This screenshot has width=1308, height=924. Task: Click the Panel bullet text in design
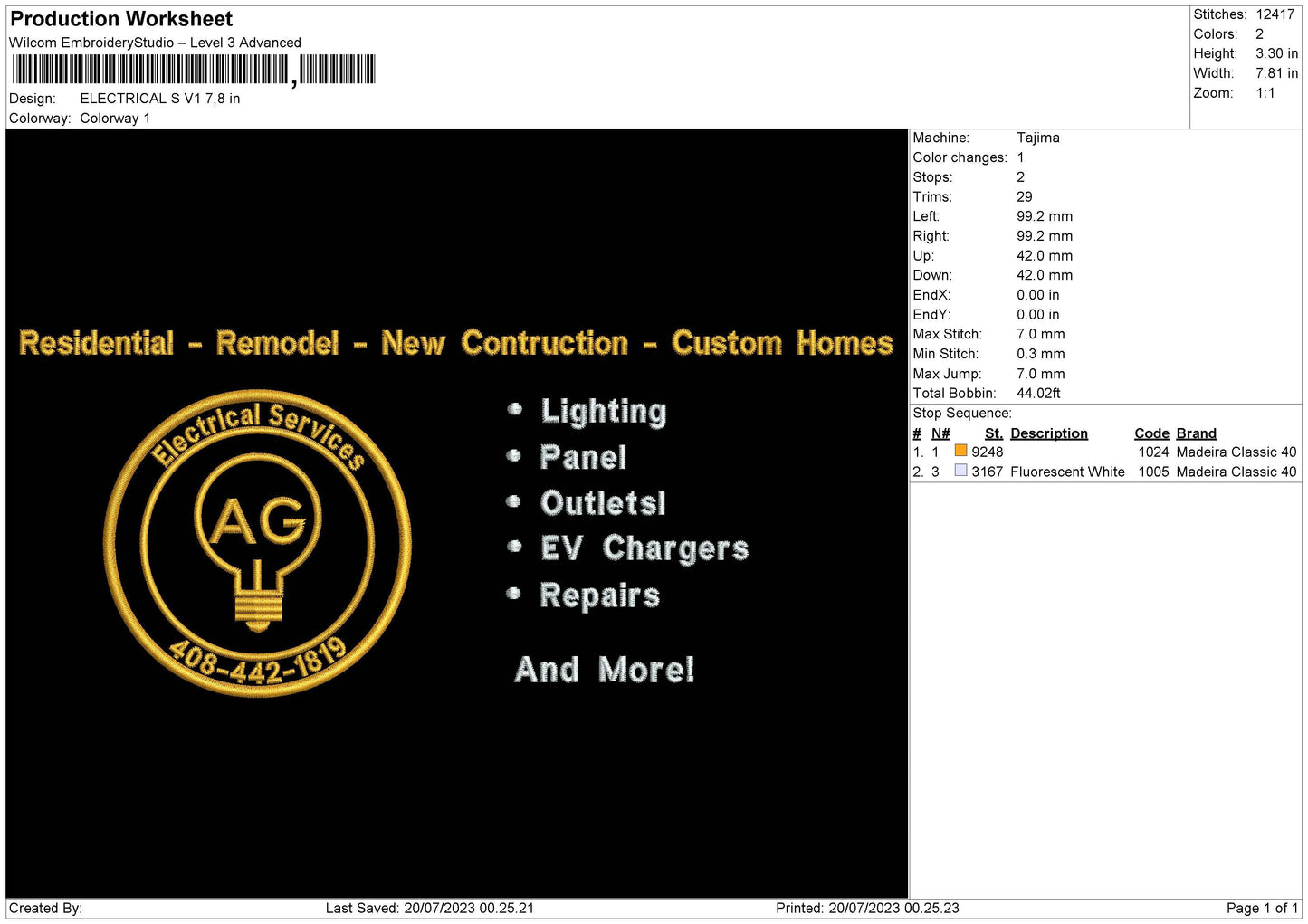click(583, 457)
